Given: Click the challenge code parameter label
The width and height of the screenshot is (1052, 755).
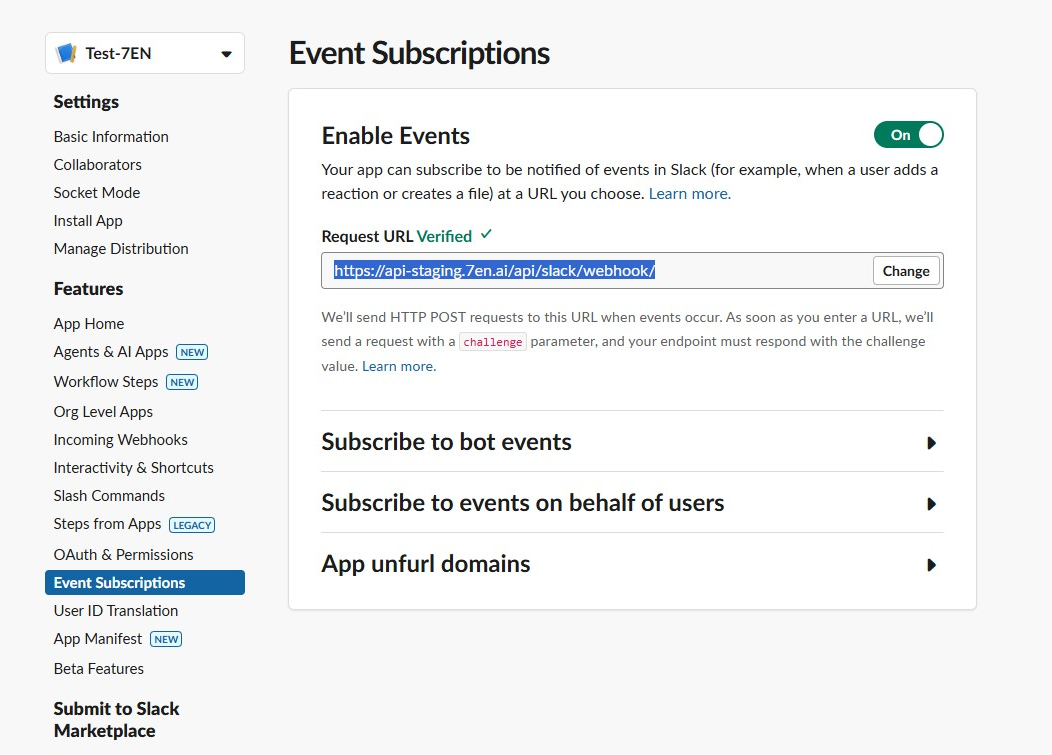Looking at the screenshot, I should coord(492,342).
